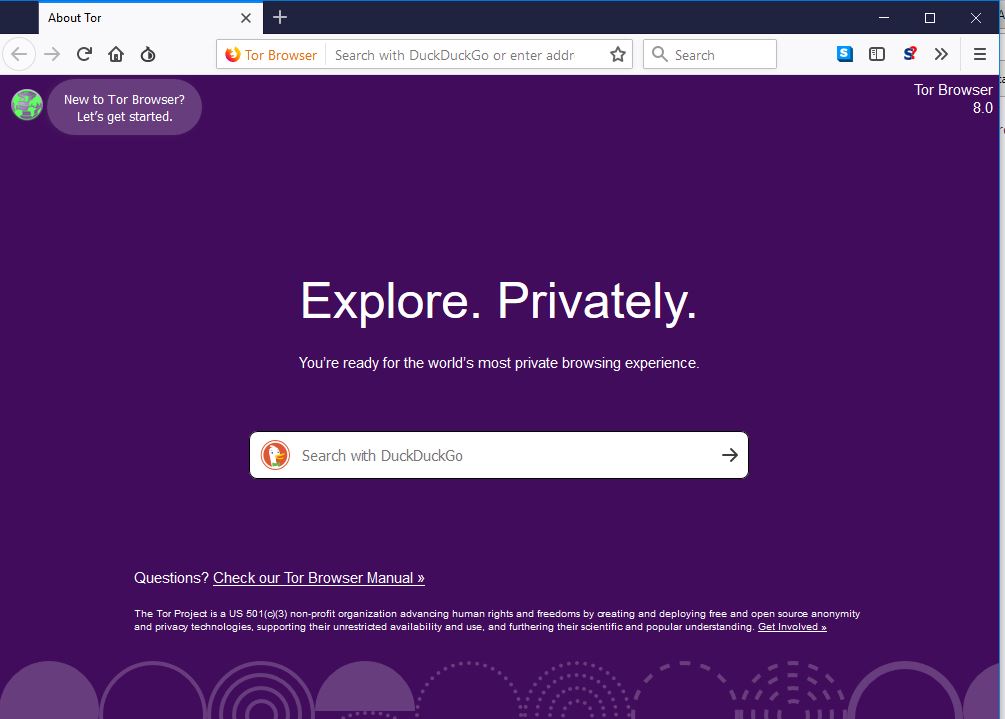Click the magnifier icon in the search bar
This screenshot has height=719, width=1005.
660,54
